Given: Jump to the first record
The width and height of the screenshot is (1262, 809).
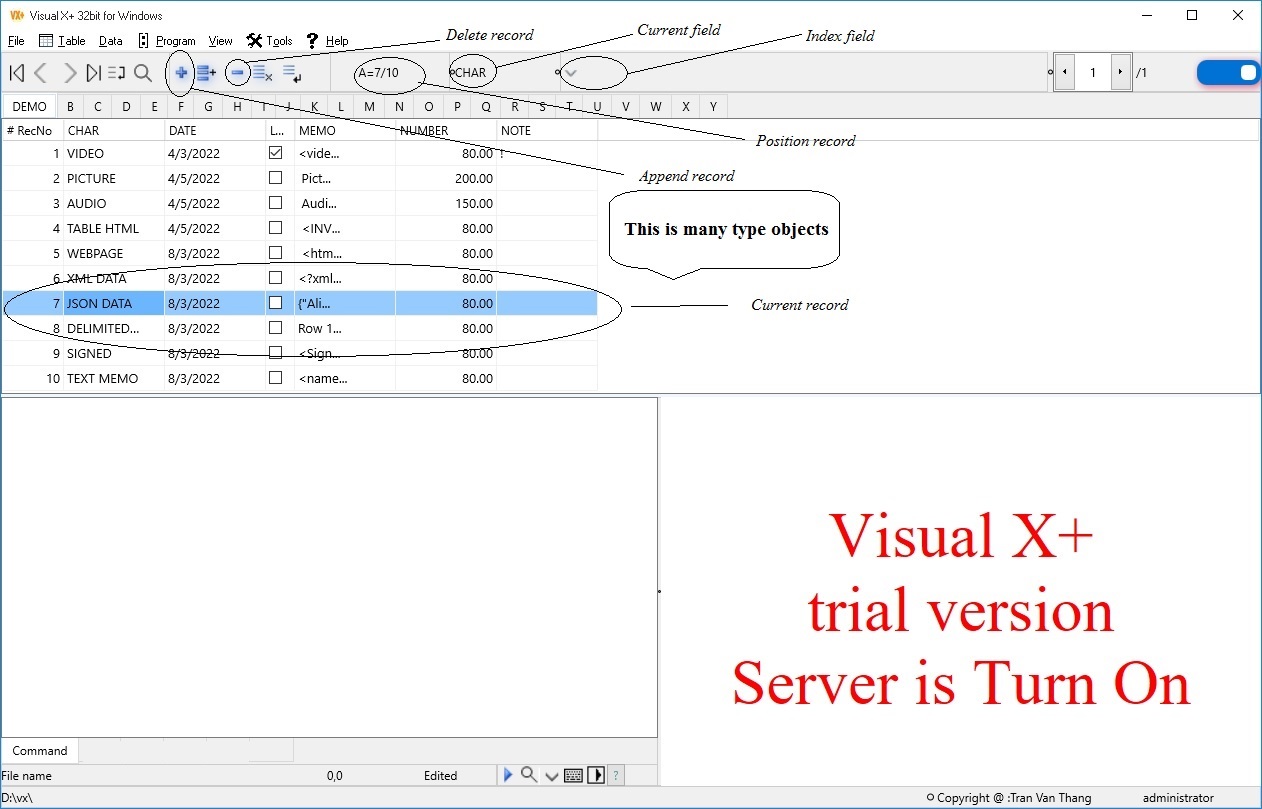Looking at the screenshot, I should [x=17, y=72].
